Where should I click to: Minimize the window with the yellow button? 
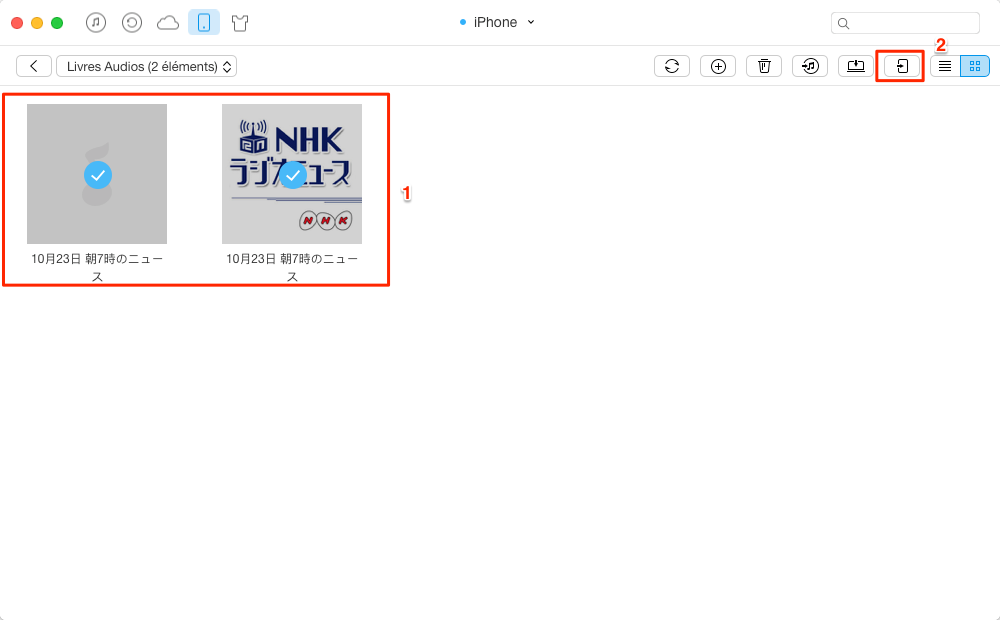(37, 23)
